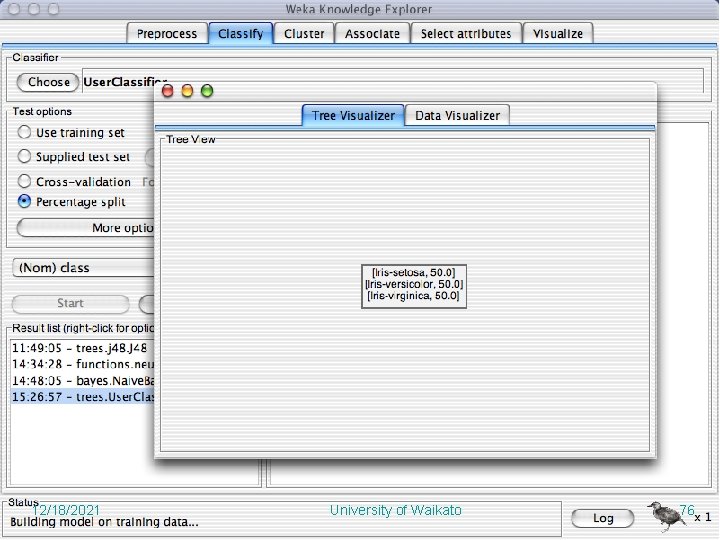
Task: Go to the Cluster tab
Action: (304, 34)
